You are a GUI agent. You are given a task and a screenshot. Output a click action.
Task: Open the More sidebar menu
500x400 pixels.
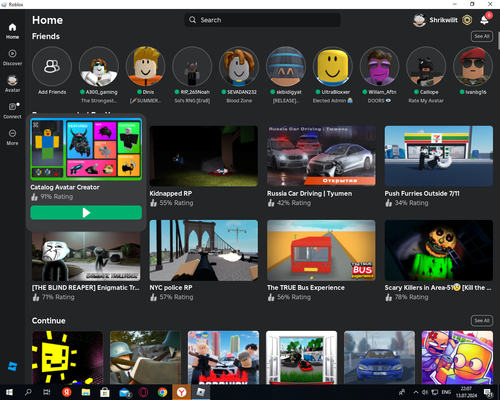click(x=12, y=133)
